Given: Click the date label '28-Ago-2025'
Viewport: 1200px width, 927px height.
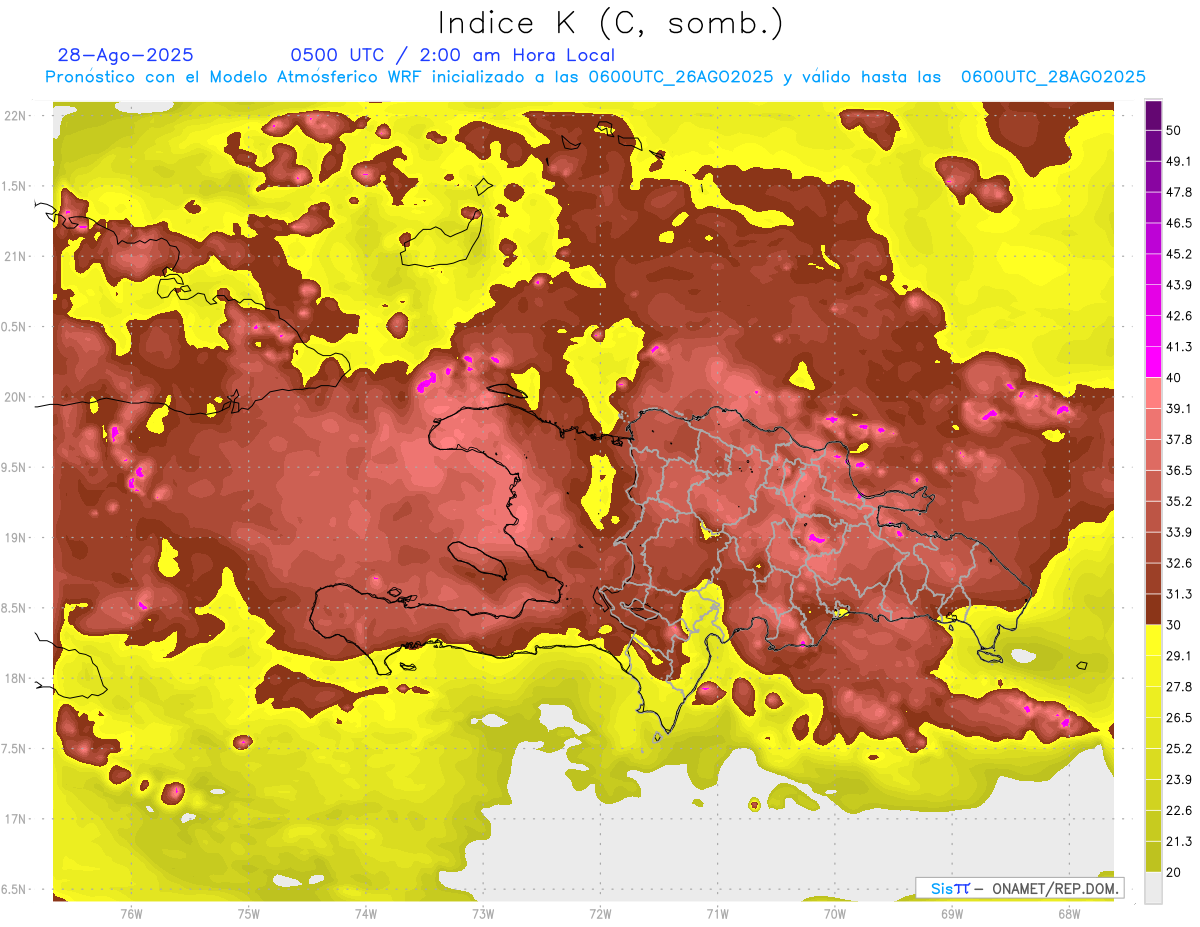Looking at the screenshot, I should (126, 55).
